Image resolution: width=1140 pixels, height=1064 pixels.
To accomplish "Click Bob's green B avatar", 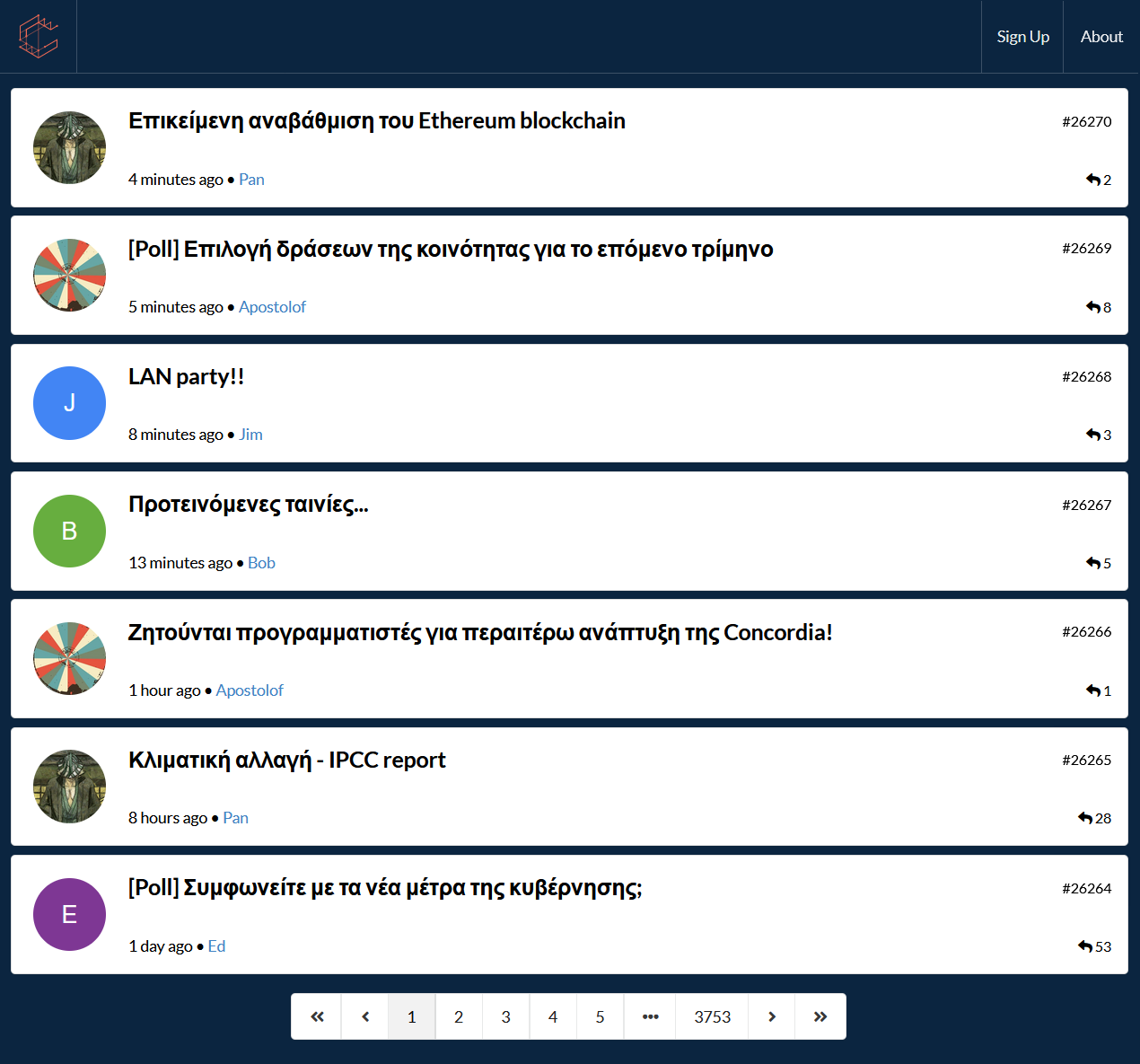I will point(69,531).
